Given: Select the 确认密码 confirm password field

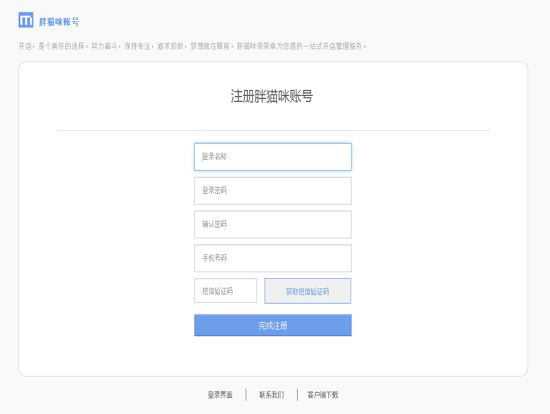Looking at the screenshot, I should (273, 225).
